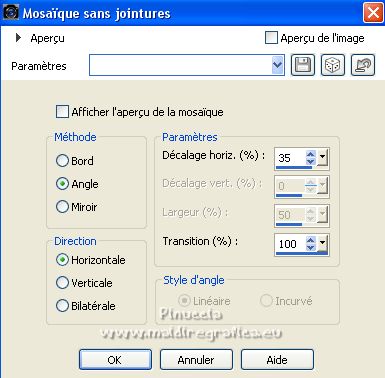Expand the Aperçu disclosure triangle
Screen dimensions: 385x378
pos(19,38)
